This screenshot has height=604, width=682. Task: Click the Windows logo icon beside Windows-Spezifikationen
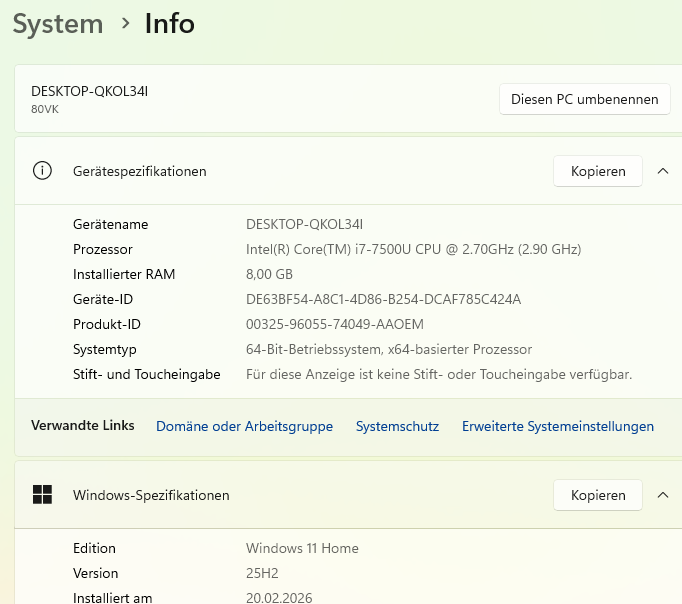click(x=42, y=495)
